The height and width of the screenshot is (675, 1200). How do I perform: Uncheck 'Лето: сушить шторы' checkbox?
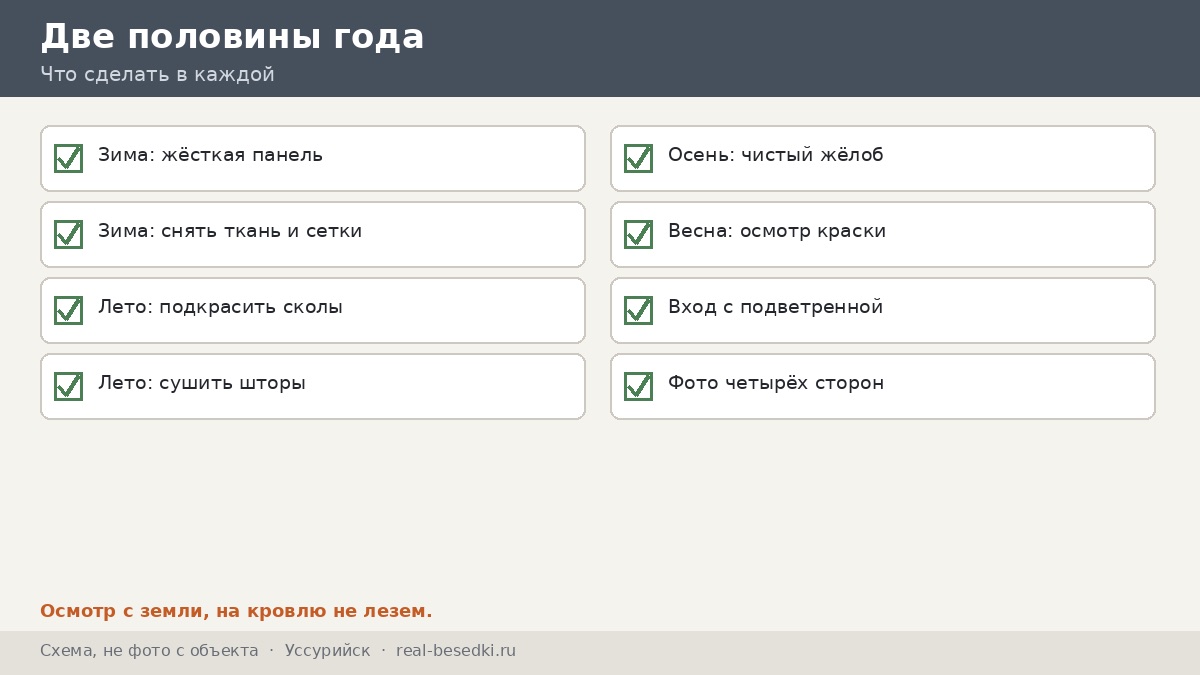pyautogui.click(x=68, y=386)
